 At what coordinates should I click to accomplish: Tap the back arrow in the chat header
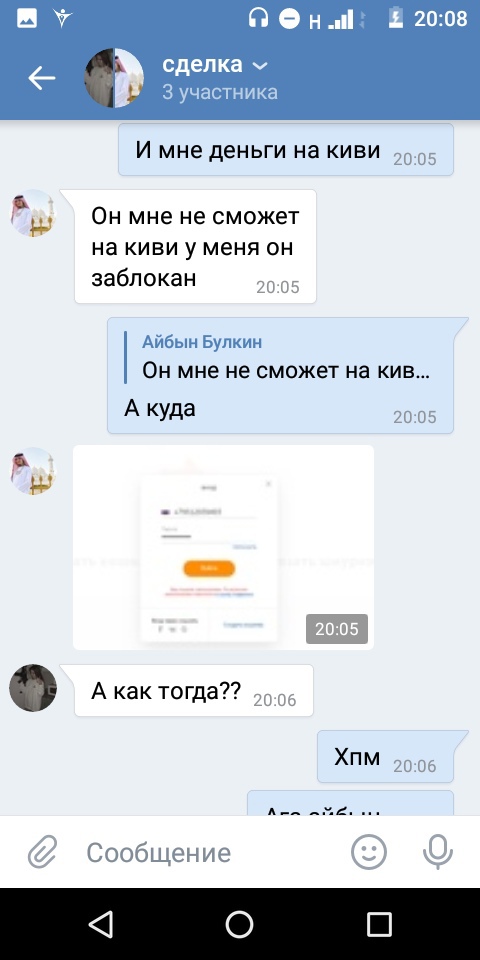tap(42, 78)
